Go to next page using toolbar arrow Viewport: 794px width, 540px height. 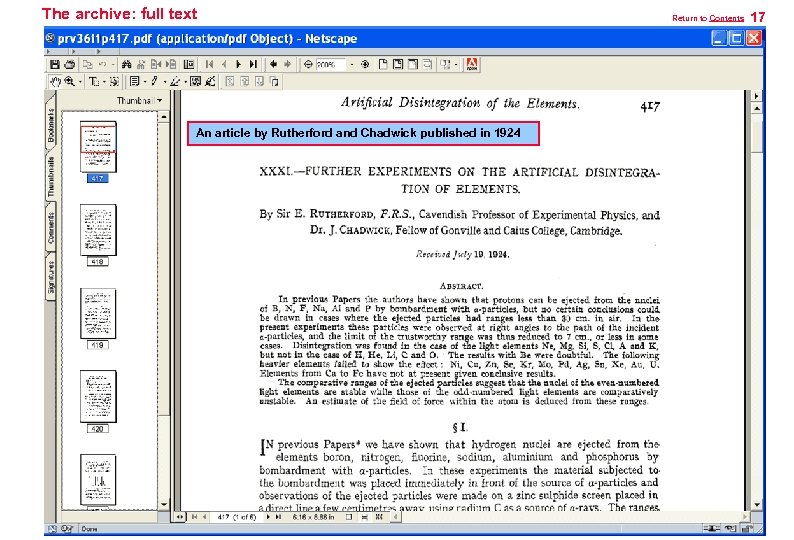point(239,64)
